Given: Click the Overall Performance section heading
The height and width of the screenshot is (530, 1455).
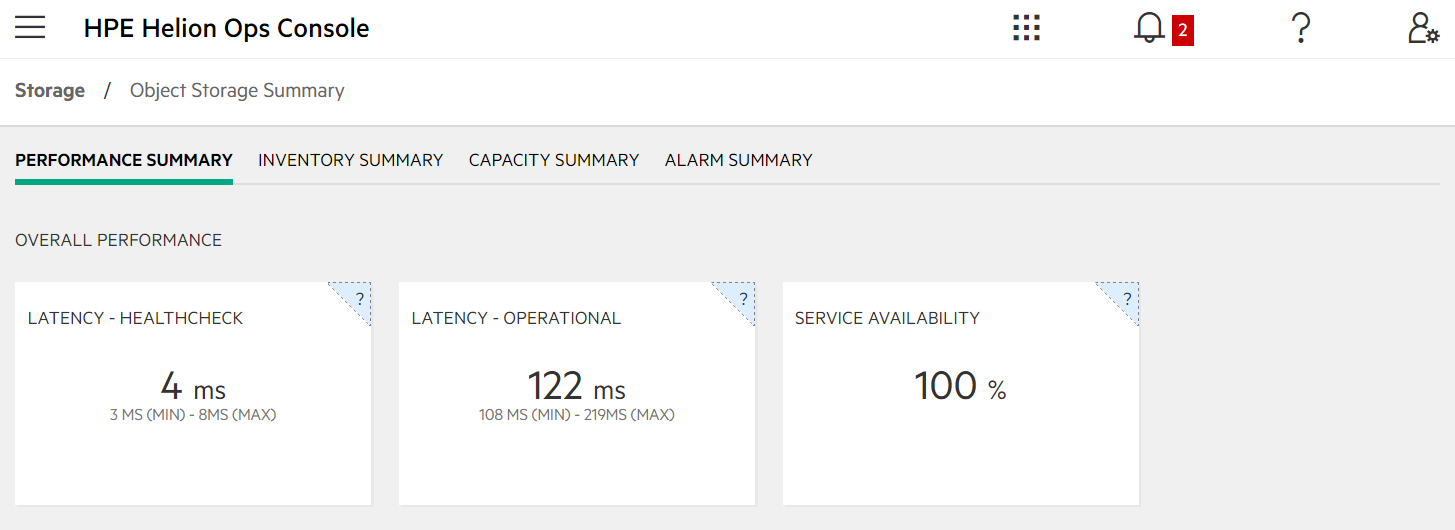Looking at the screenshot, I should (x=118, y=240).
